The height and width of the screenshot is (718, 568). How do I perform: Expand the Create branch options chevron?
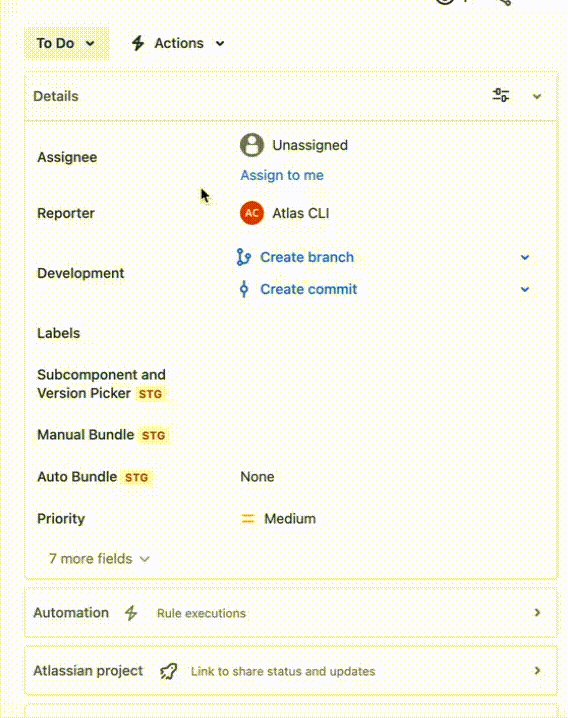pos(525,257)
